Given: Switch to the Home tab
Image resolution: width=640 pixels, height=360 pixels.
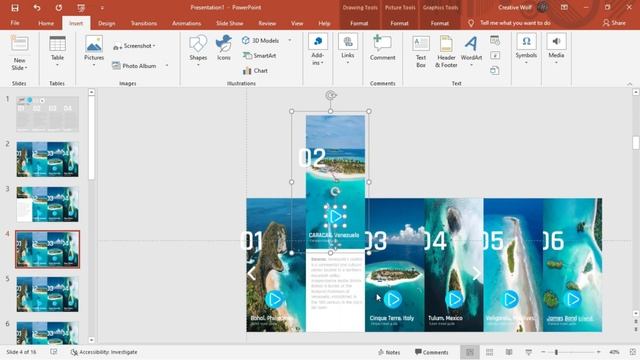Looking at the screenshot, I should point(46,23).
